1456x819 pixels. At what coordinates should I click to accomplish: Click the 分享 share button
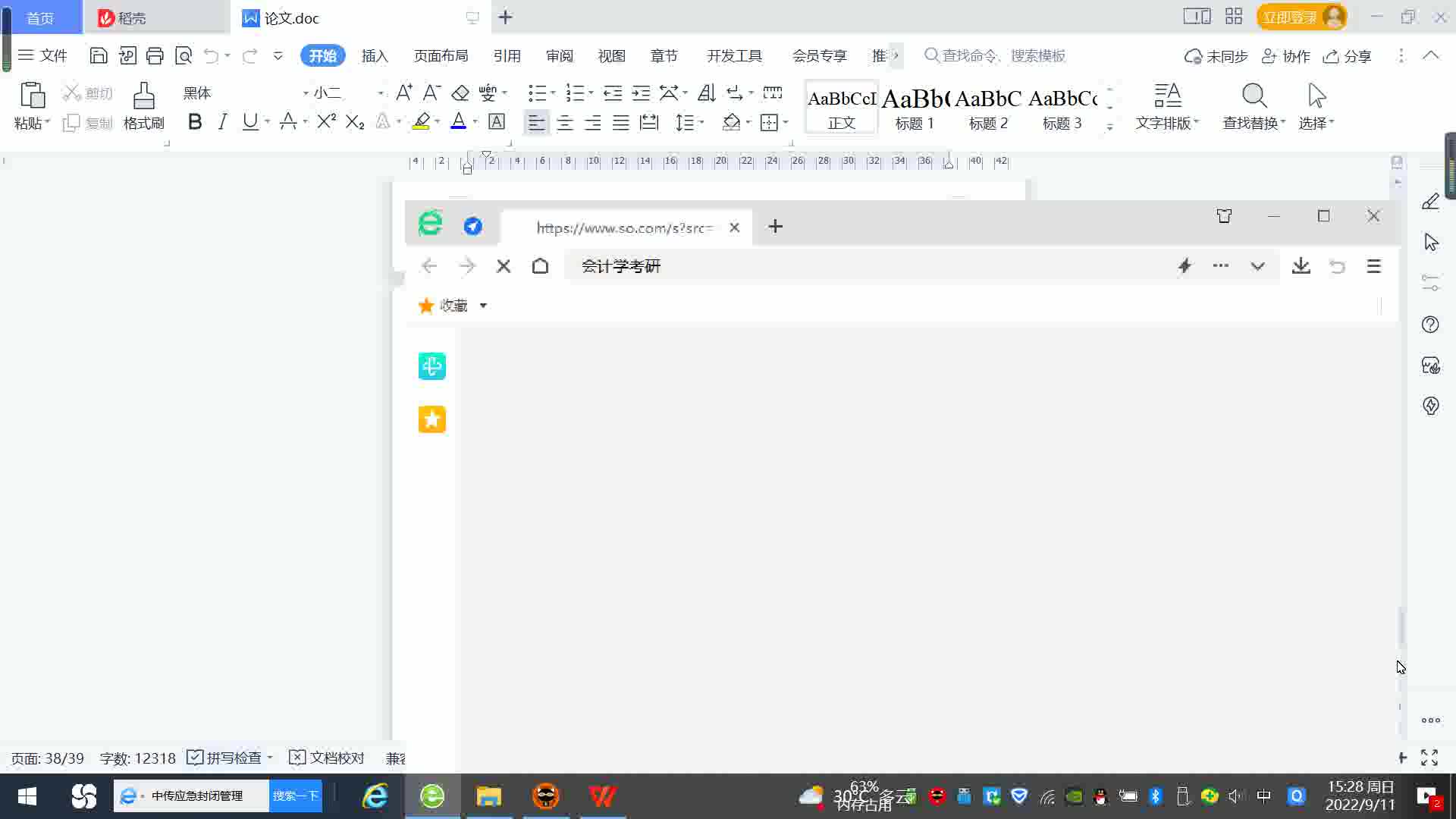pyautogui.click(x=1348, y=55)
